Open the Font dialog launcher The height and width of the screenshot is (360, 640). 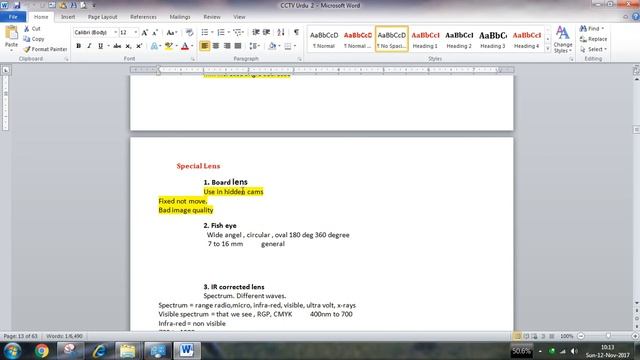point(193,59)
